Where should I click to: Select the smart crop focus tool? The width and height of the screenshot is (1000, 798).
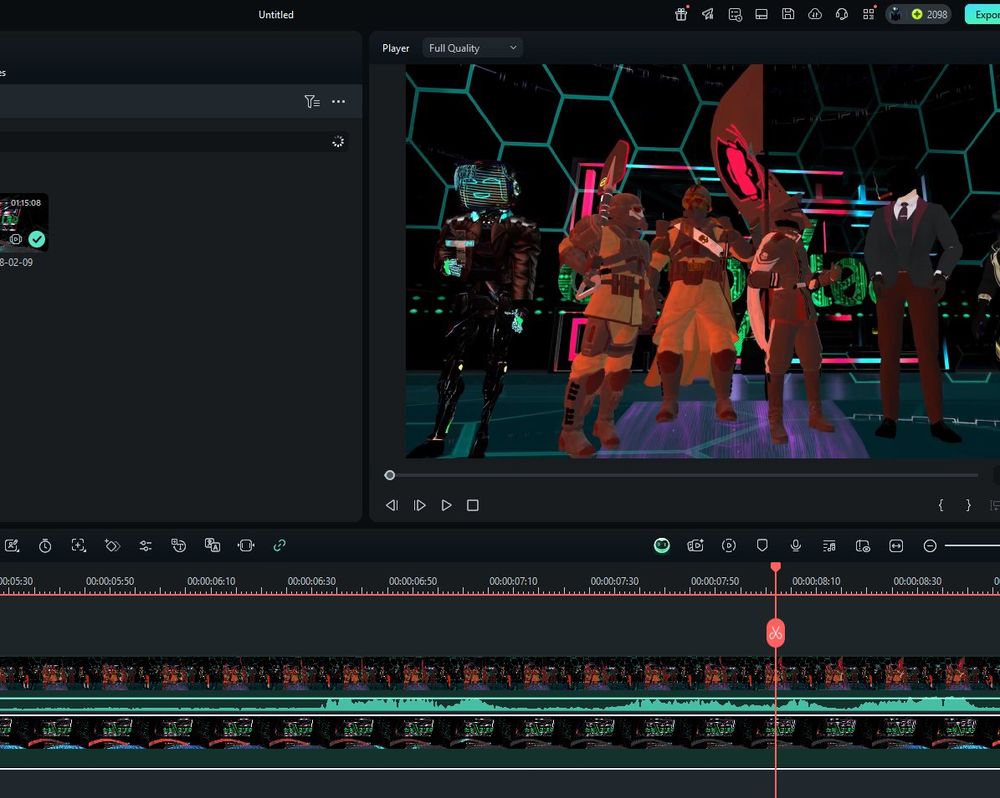[78, 545]
